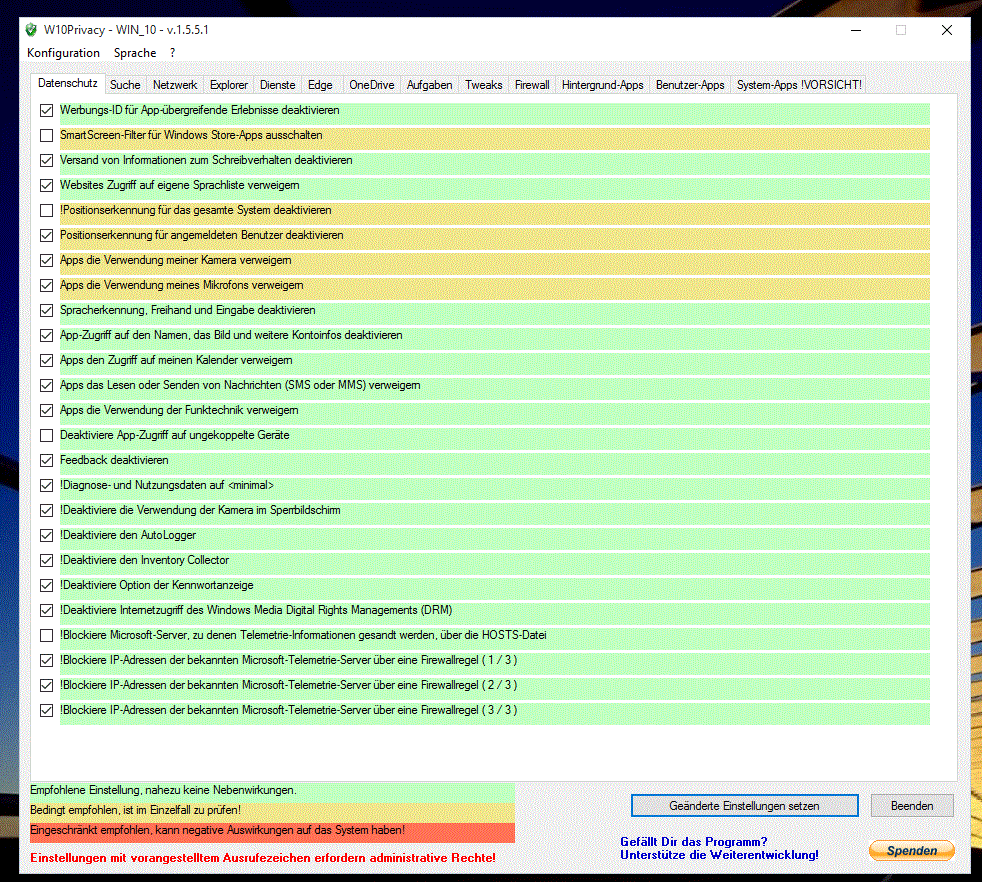Uncheck Werbungs-ID für App-übergreifende Erlebnisse deaktivieren

coord(47,110)
